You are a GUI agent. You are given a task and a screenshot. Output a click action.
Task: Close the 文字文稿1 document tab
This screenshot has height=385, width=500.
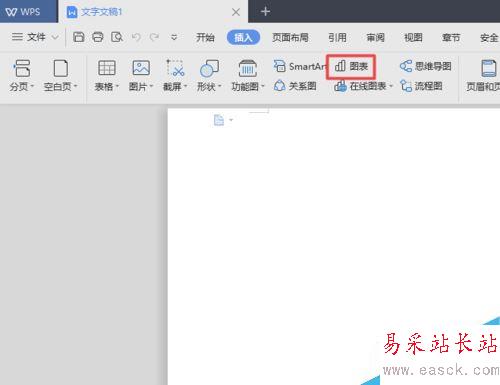point(236,12)
